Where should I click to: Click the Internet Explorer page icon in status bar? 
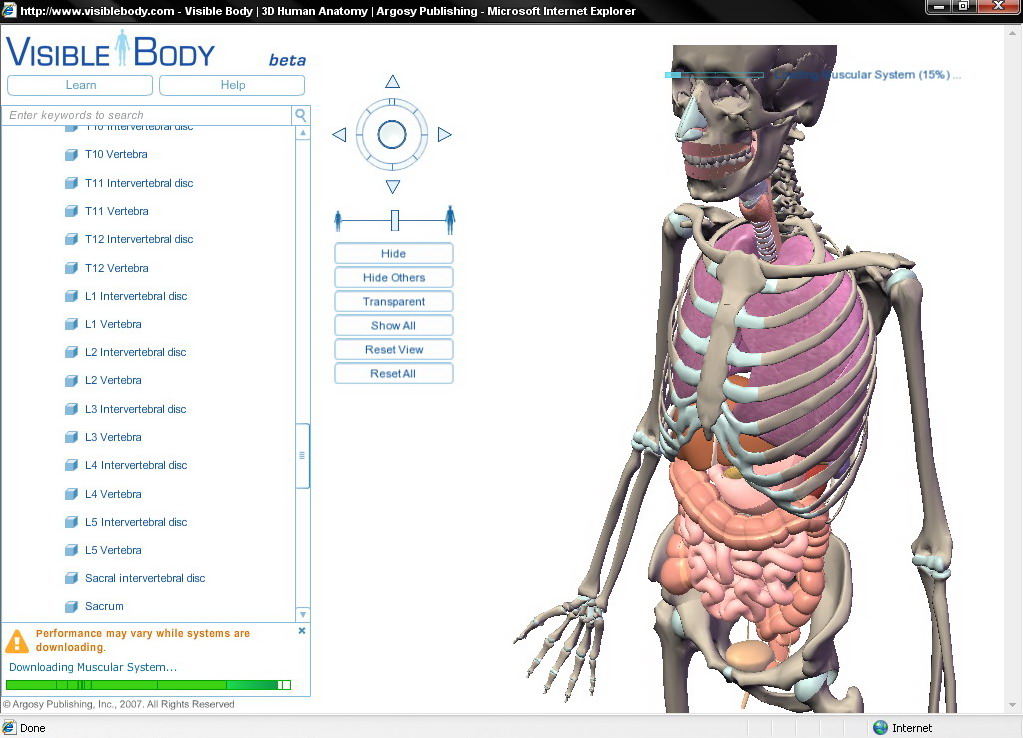click(9, 728)
